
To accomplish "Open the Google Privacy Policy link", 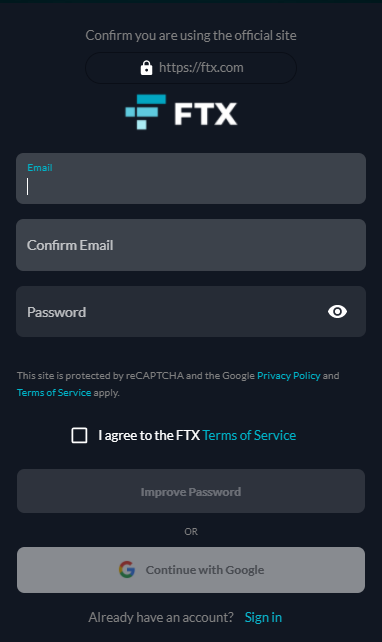I will (289, 375).
